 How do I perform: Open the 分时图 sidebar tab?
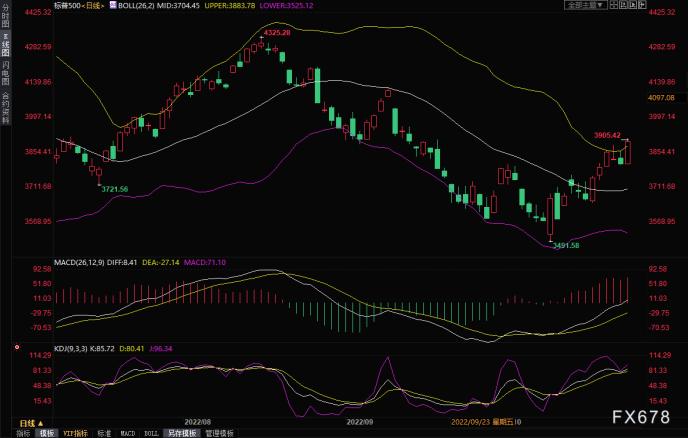[x=5, y=16]
